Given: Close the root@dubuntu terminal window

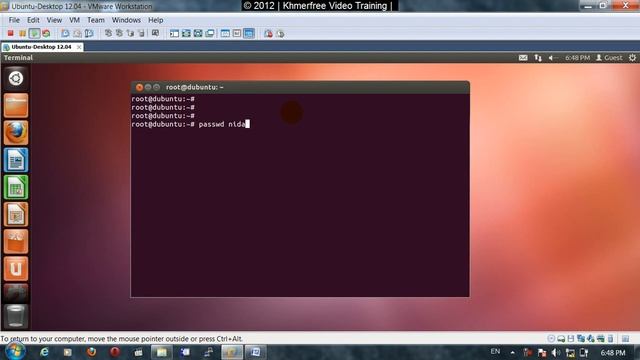Looking at the screenshot, I should pyautogui.click(x=139, y=87).
